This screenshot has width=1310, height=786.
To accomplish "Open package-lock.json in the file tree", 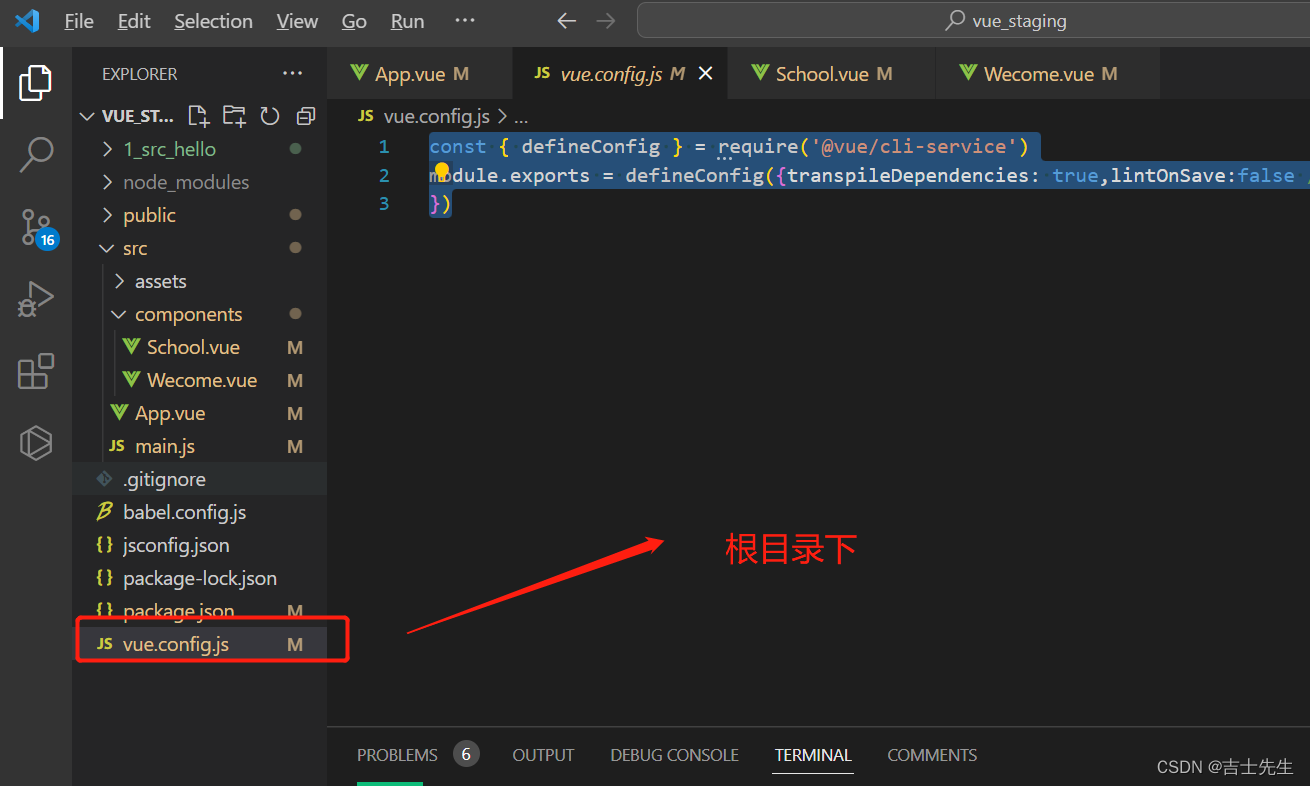I will [199, 578].
